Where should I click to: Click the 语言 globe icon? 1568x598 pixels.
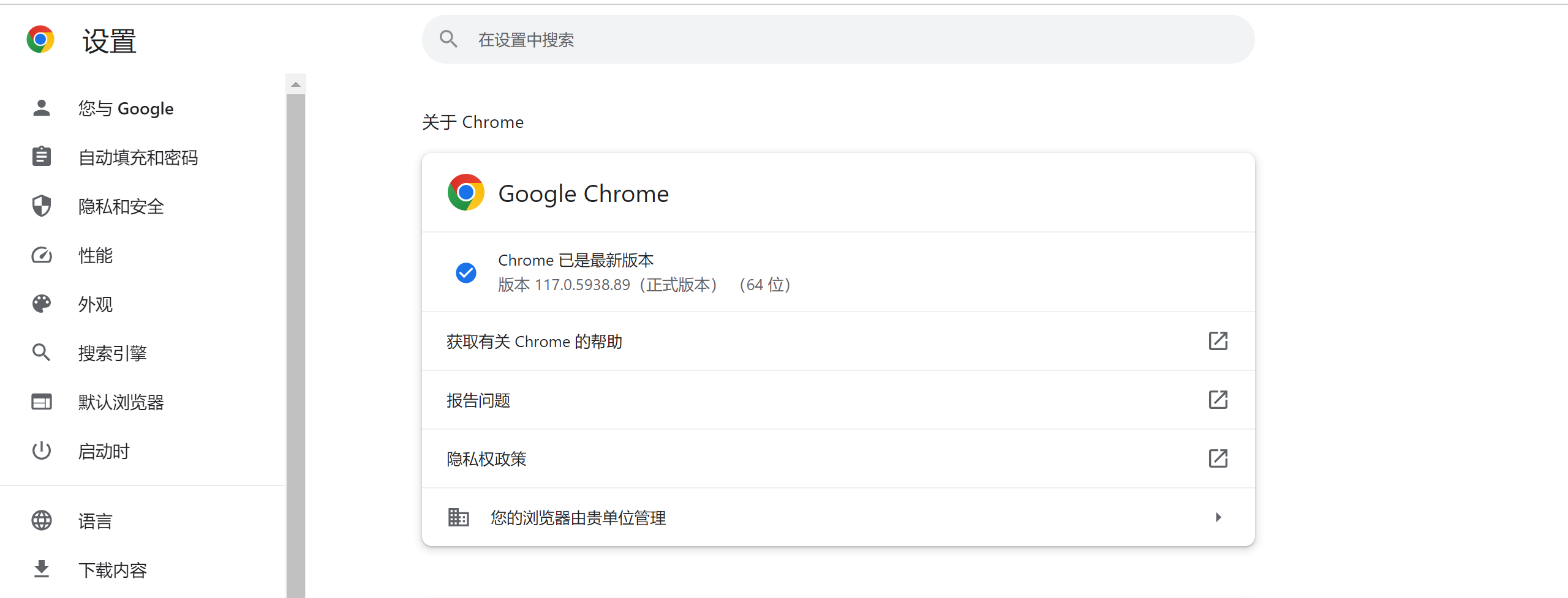[41, 520]
